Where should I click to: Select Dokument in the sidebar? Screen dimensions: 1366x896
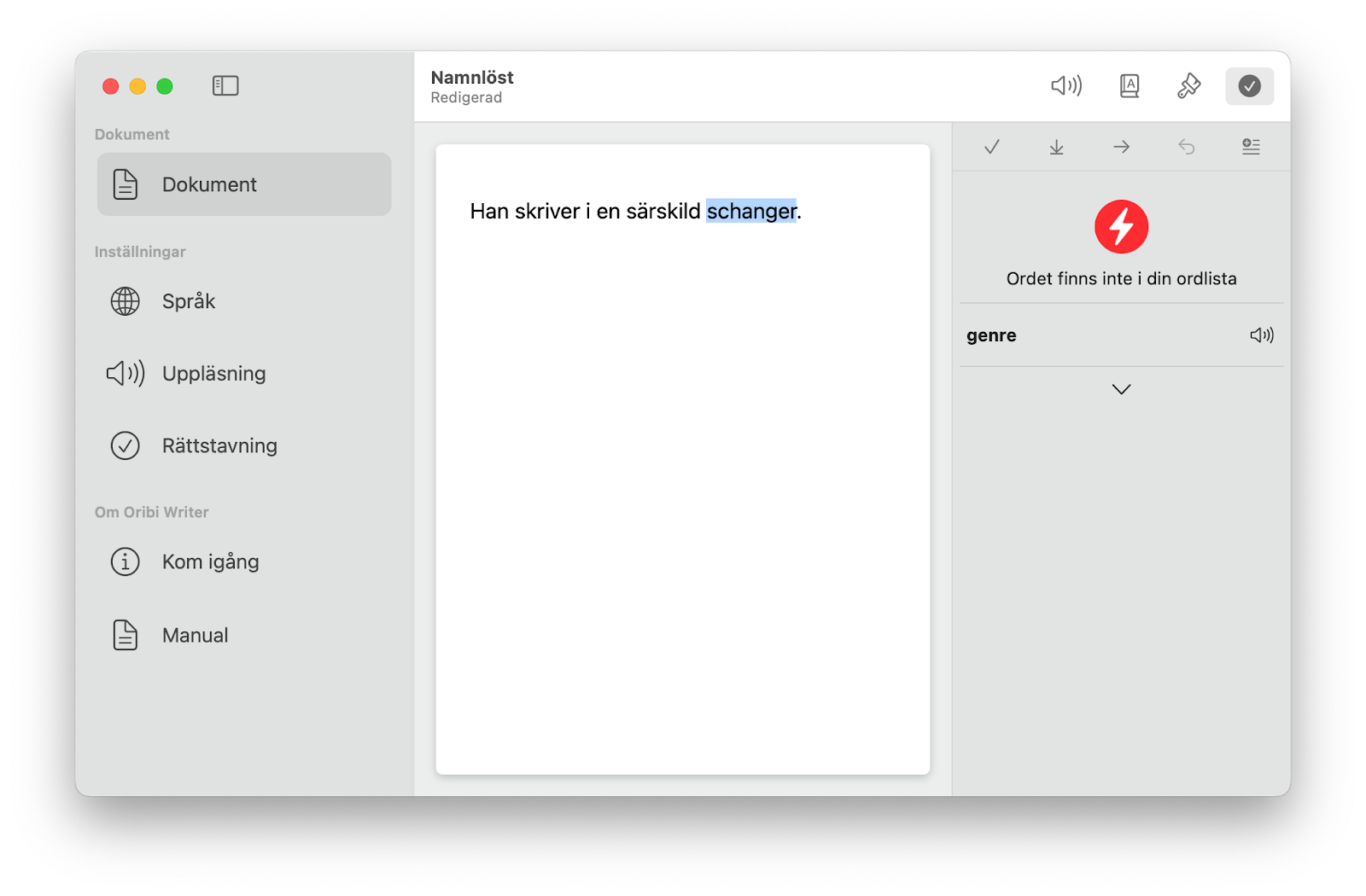(x=244, y=184)
